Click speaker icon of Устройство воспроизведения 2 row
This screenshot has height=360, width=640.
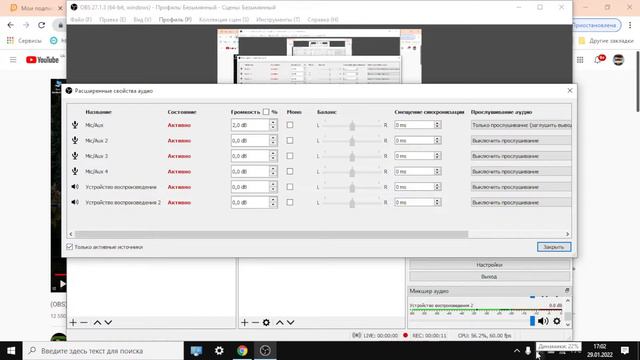click(x=75, y=202)
